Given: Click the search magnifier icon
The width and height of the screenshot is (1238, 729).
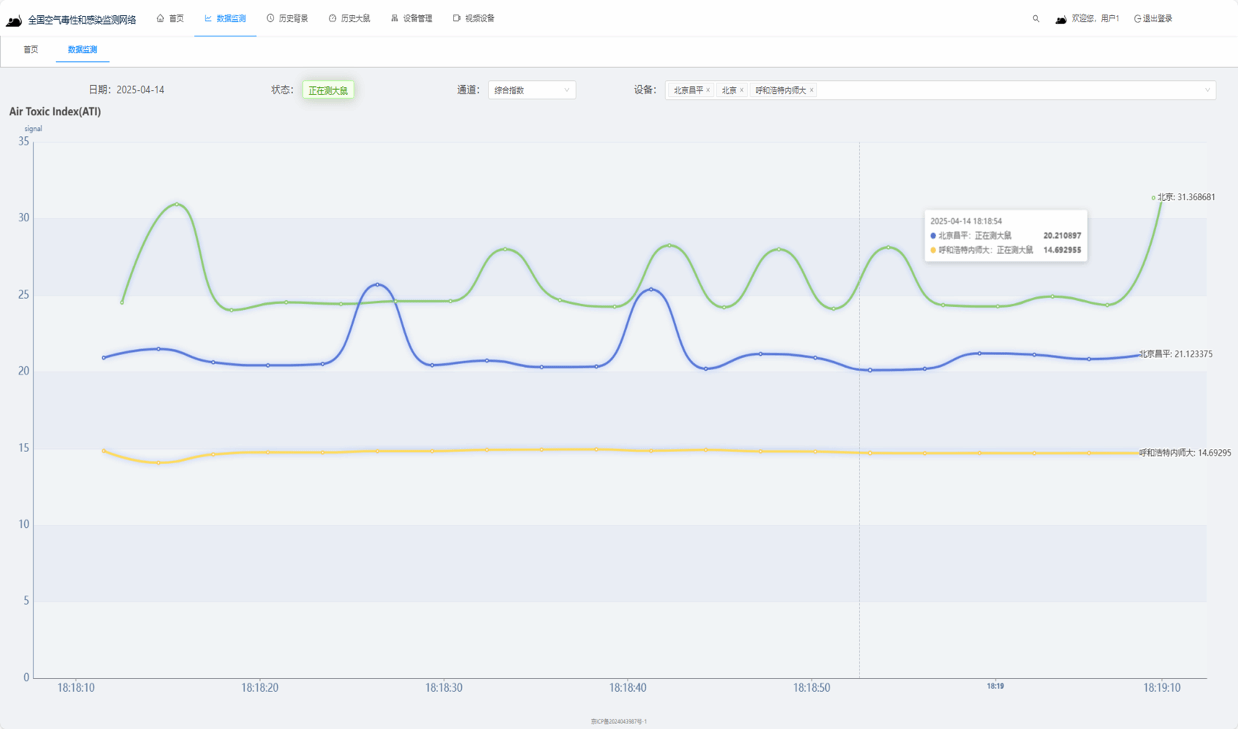Looking at the screenshot, I should [1036, 19].
